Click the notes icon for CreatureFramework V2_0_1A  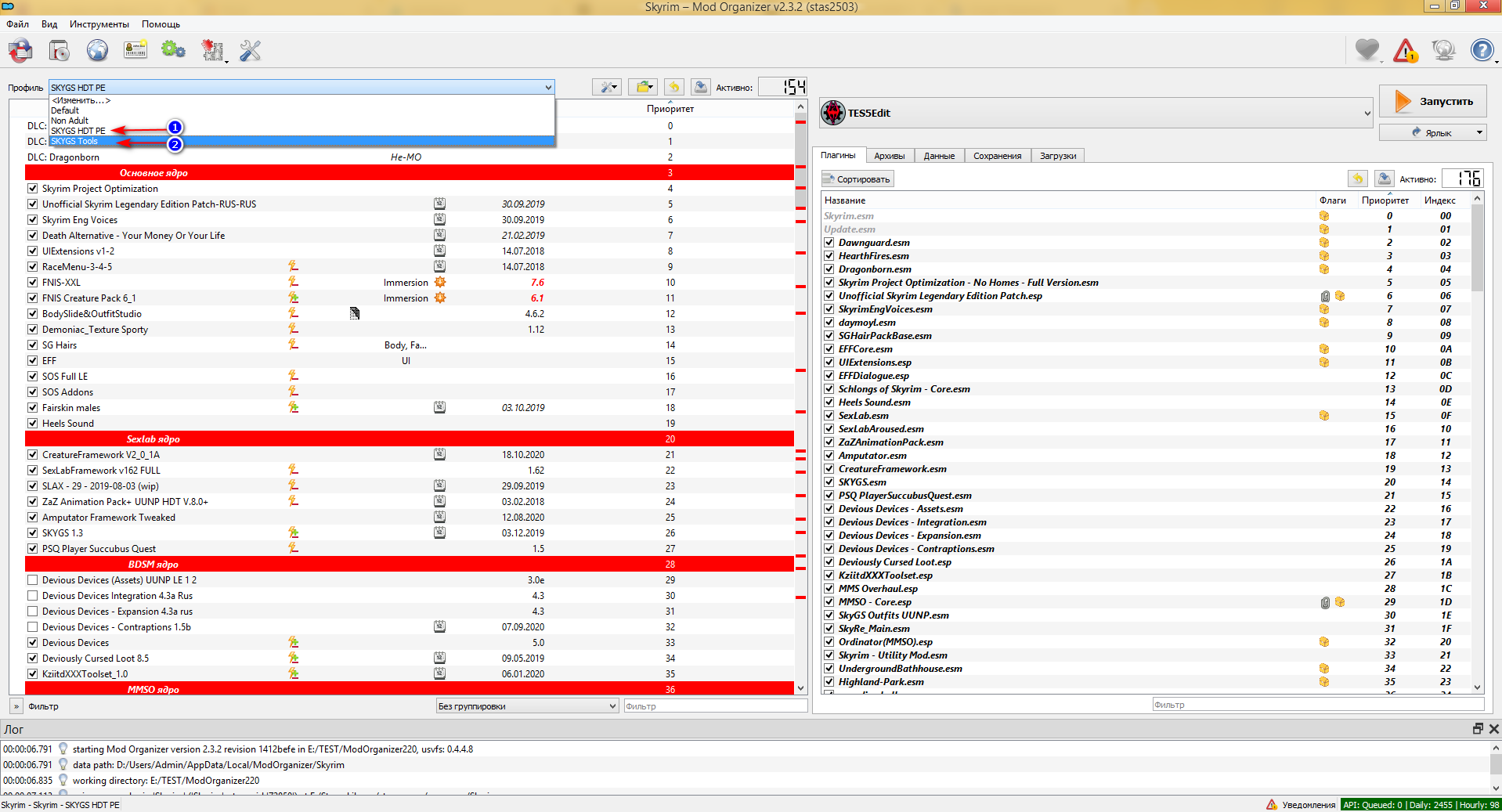click(x=439, y=454)
